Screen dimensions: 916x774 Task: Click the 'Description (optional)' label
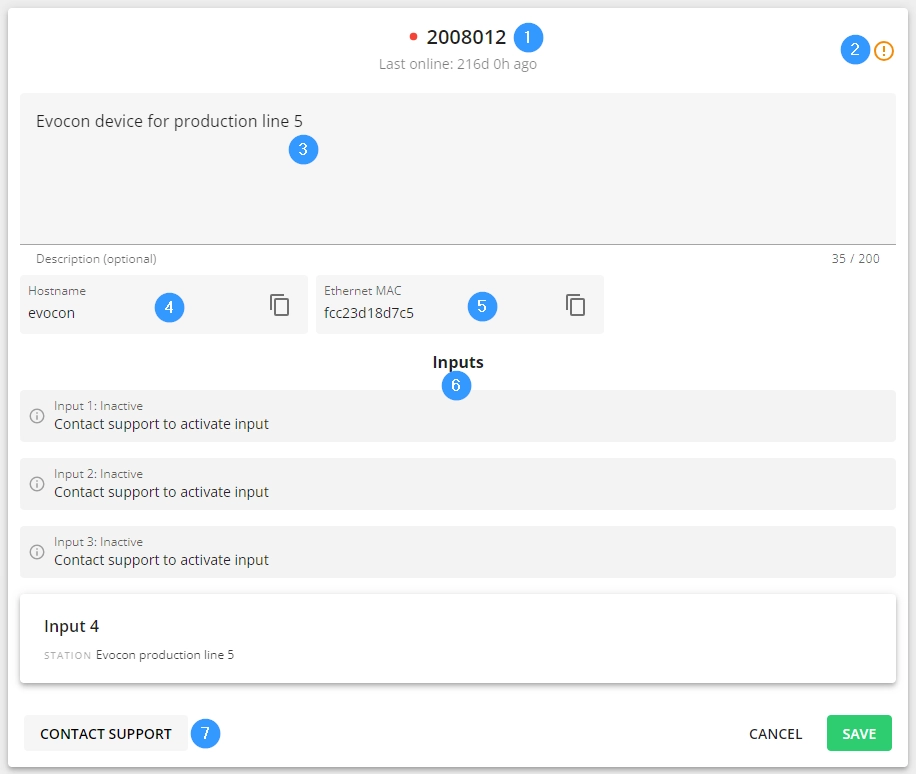coord(96,259)
